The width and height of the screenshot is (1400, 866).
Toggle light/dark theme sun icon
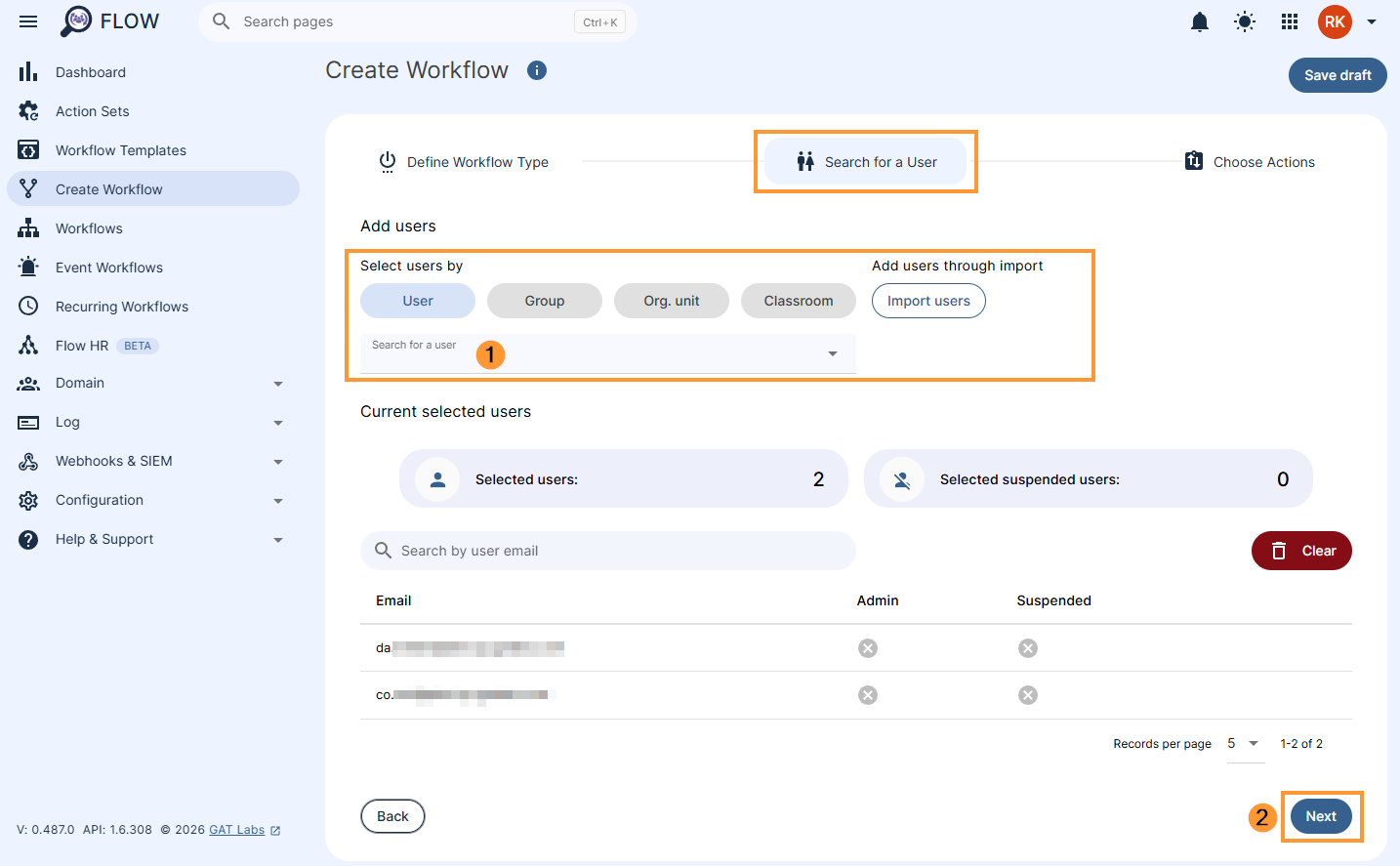tap(1245, 21)
